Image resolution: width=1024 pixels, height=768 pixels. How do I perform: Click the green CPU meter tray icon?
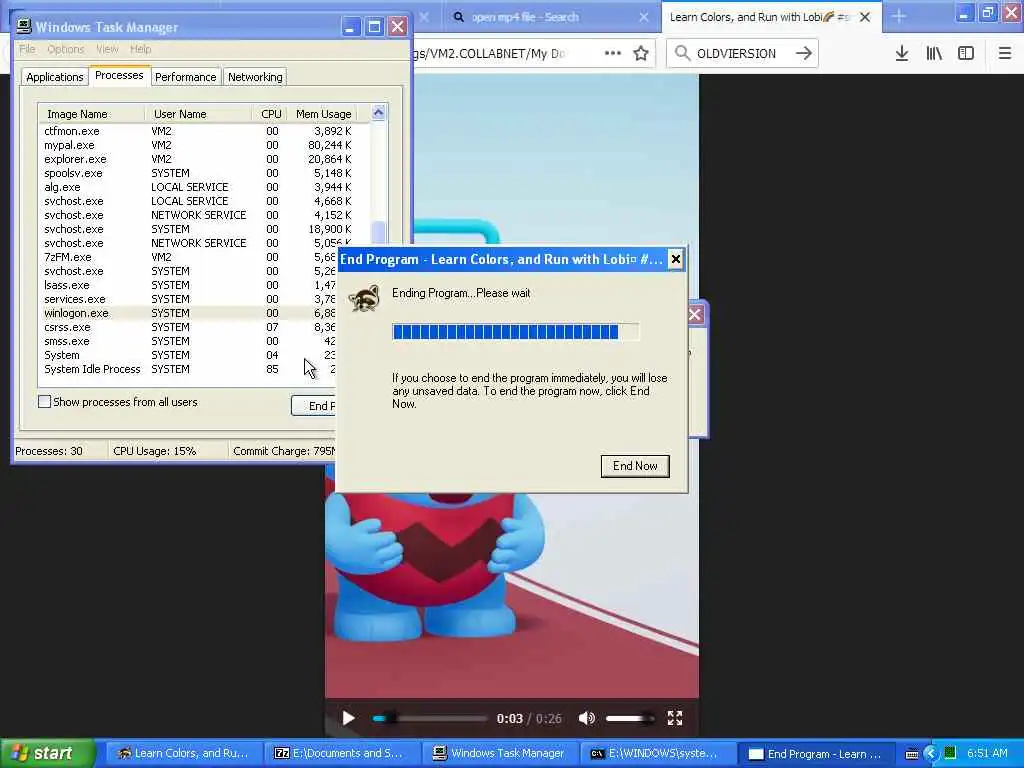point(950,754)
